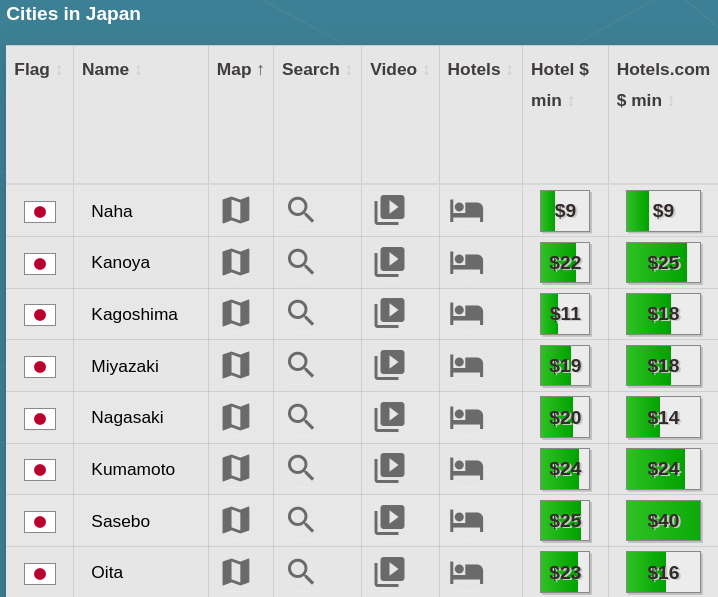Play the video icon for Sasebo
The height and width of the screenshot is (597, 718).
point(389,520)
